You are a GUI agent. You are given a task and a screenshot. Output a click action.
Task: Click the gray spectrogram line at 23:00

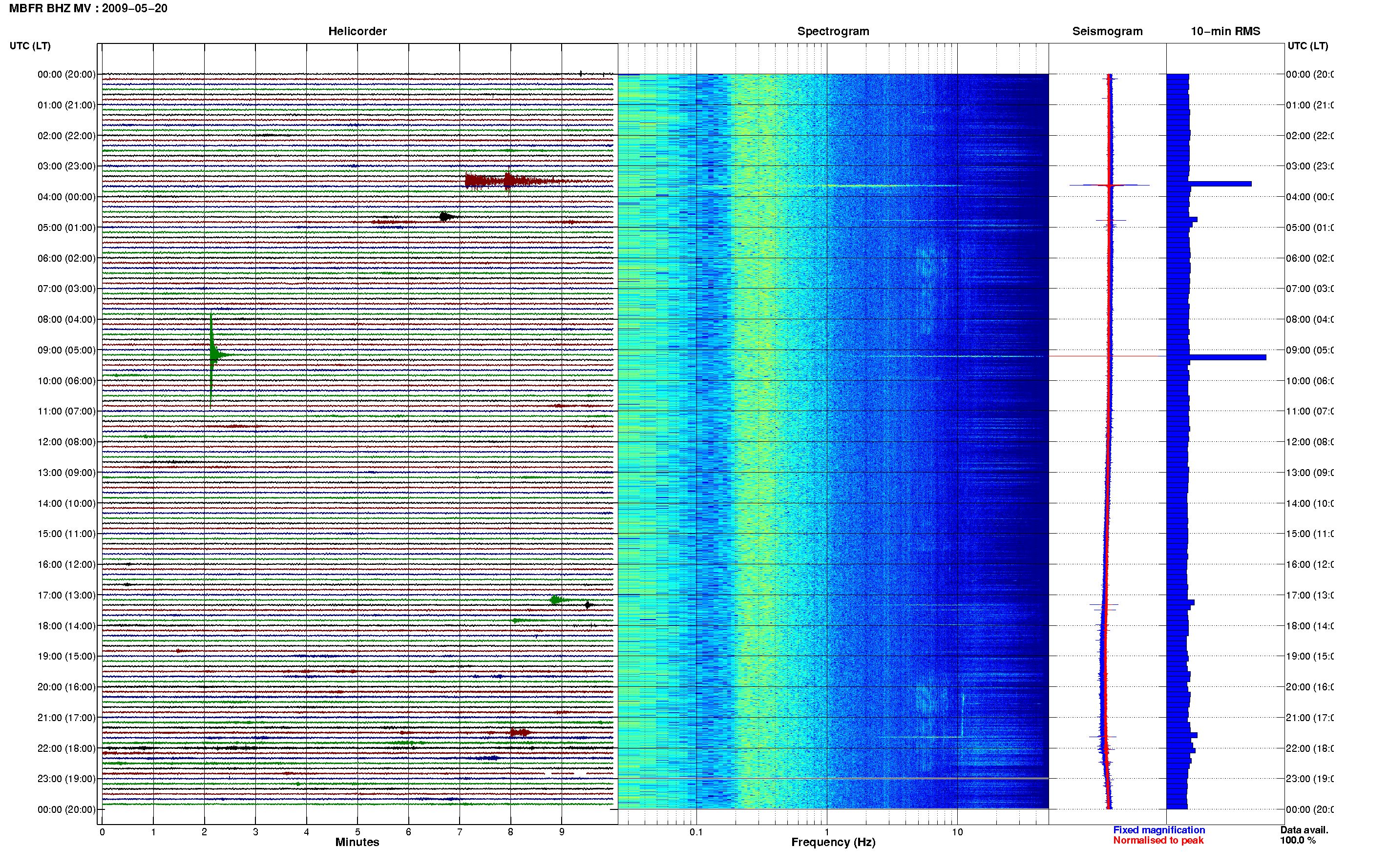(833, 779)
